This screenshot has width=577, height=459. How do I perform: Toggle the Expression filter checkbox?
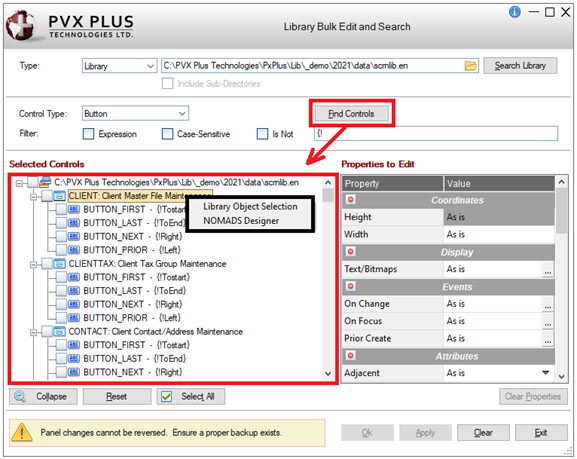(x=88, y=134)
